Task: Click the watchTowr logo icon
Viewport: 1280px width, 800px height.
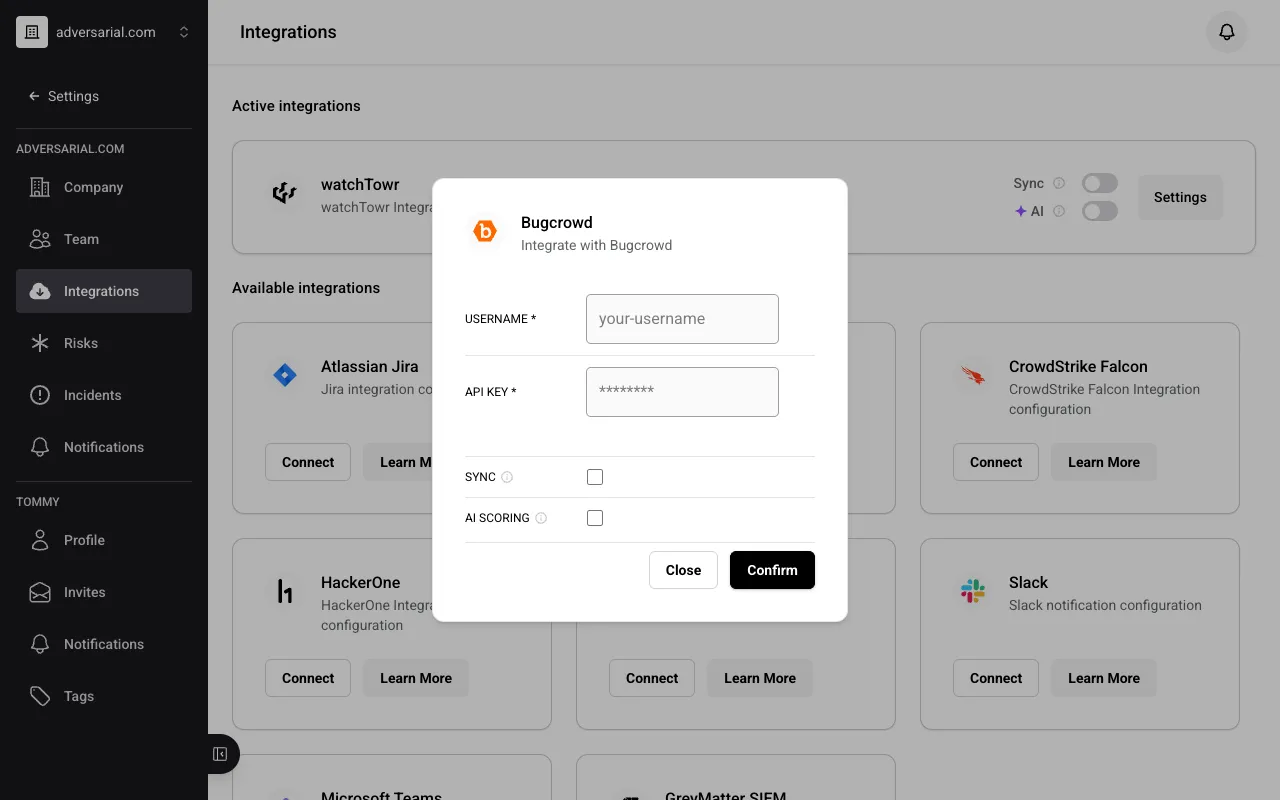Action: click(285, 193)
